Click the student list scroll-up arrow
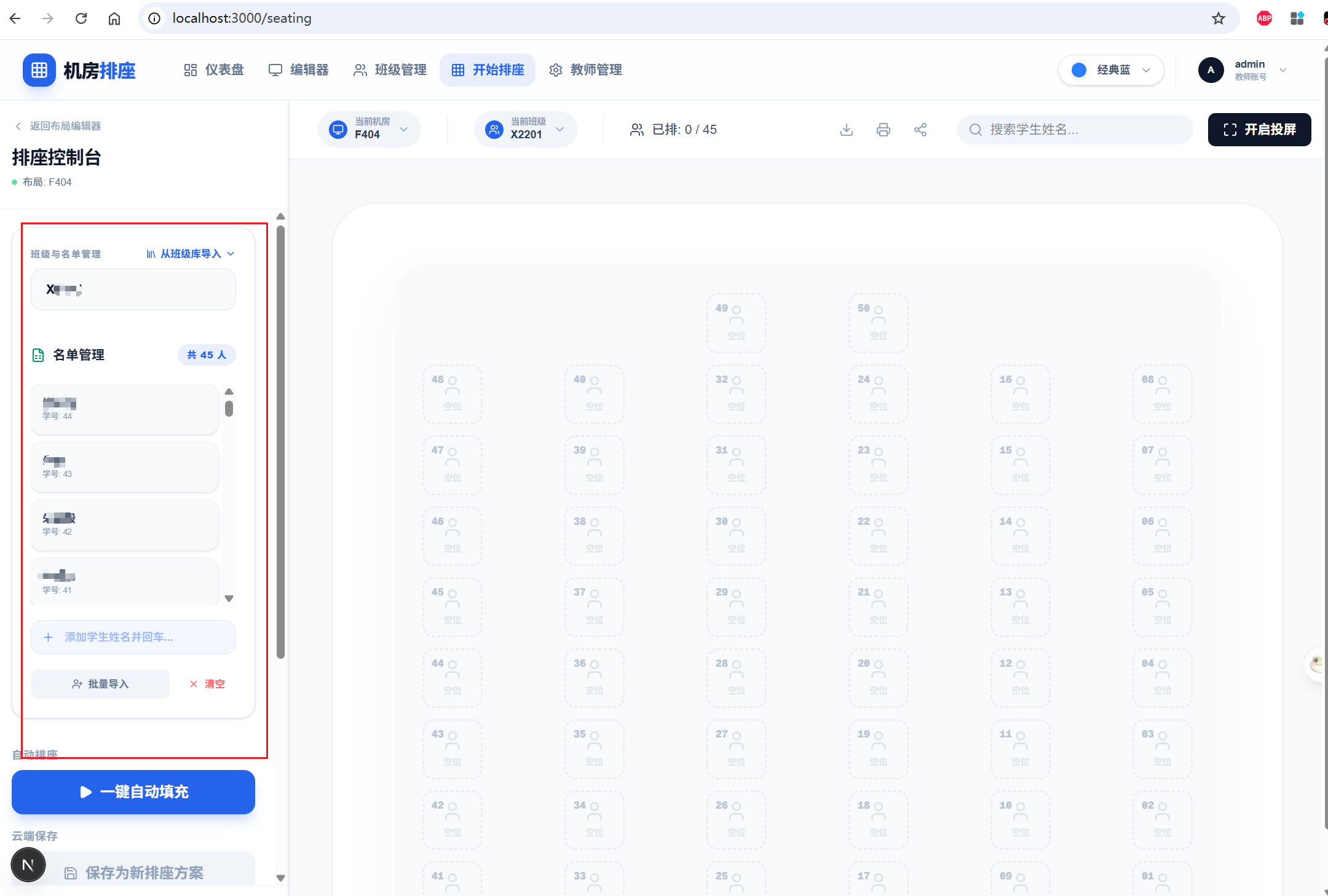Screen dimensions: 1328x896 pyautogui.click(x=229, y=391)
